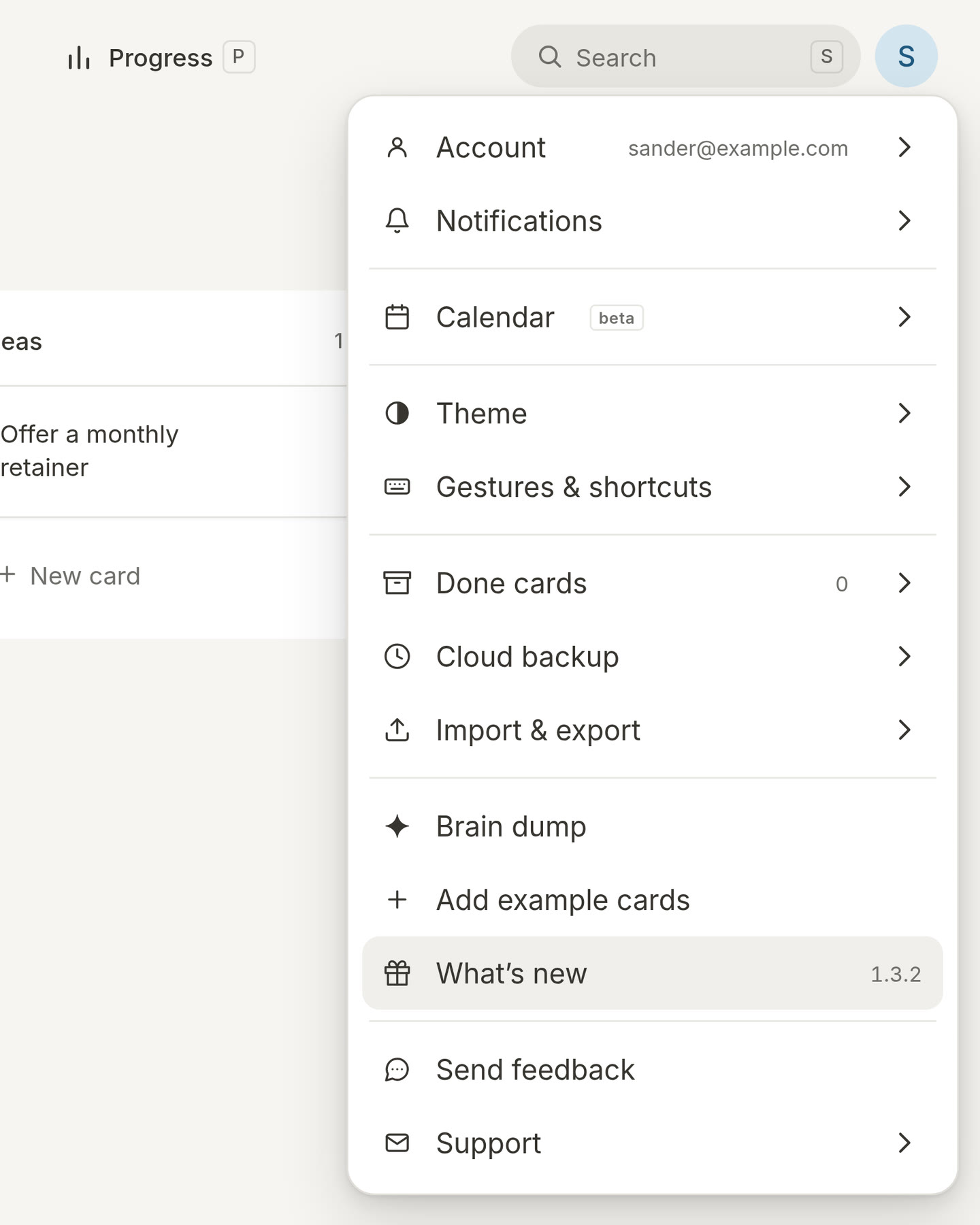Click the clock icon for Cloud backup
The image size is (980, 1225).
click(397, 657)
